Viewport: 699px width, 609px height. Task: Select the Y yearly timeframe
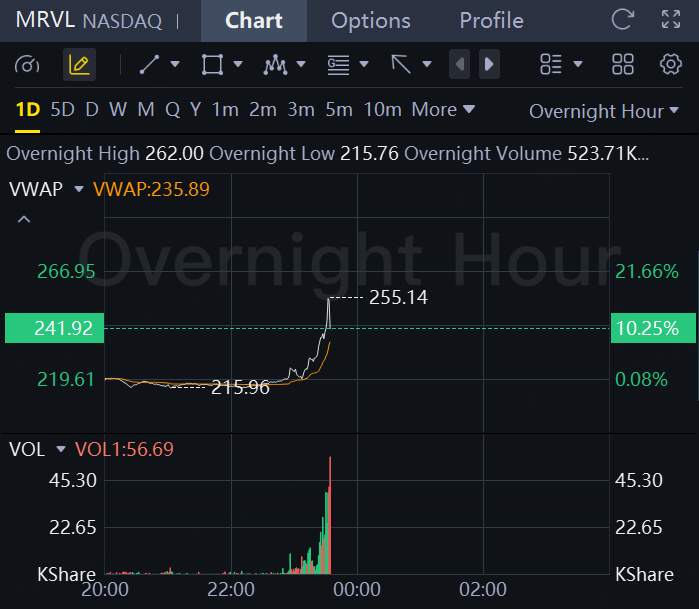pyautogui.click(x=196, y=110)
